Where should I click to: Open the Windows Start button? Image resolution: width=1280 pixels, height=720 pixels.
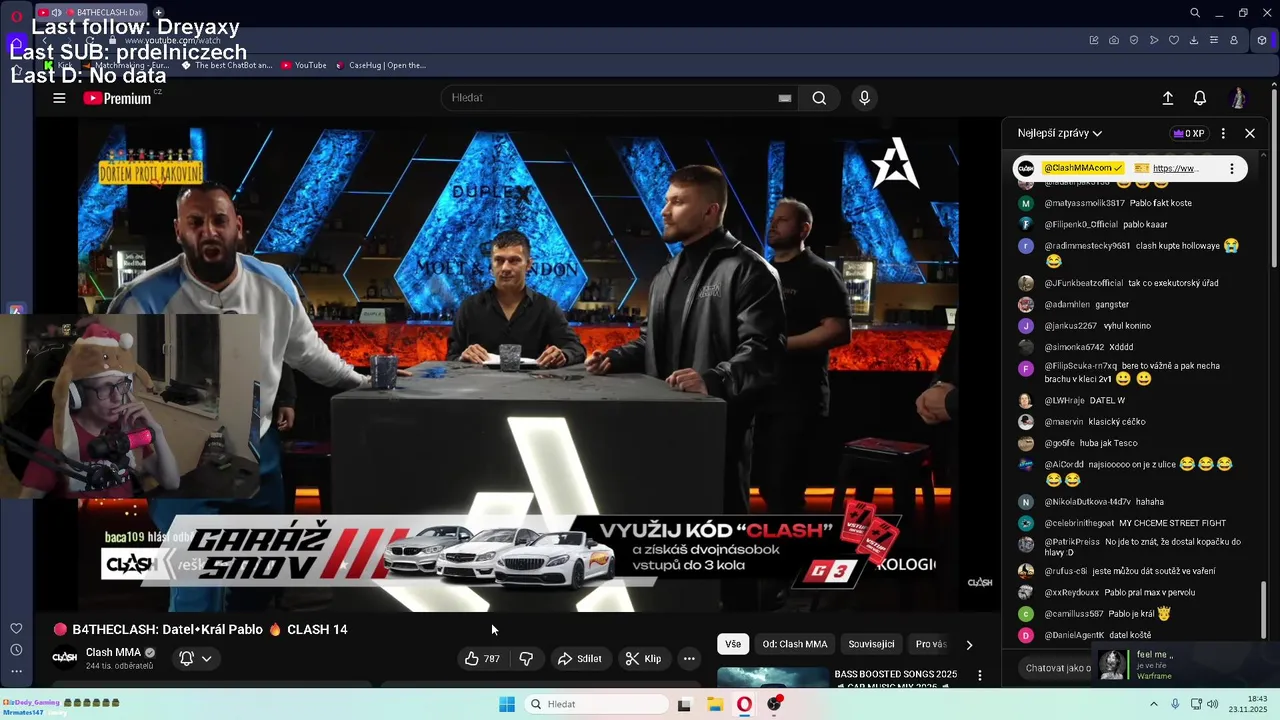pyautogui.click(x=507, y=704)
